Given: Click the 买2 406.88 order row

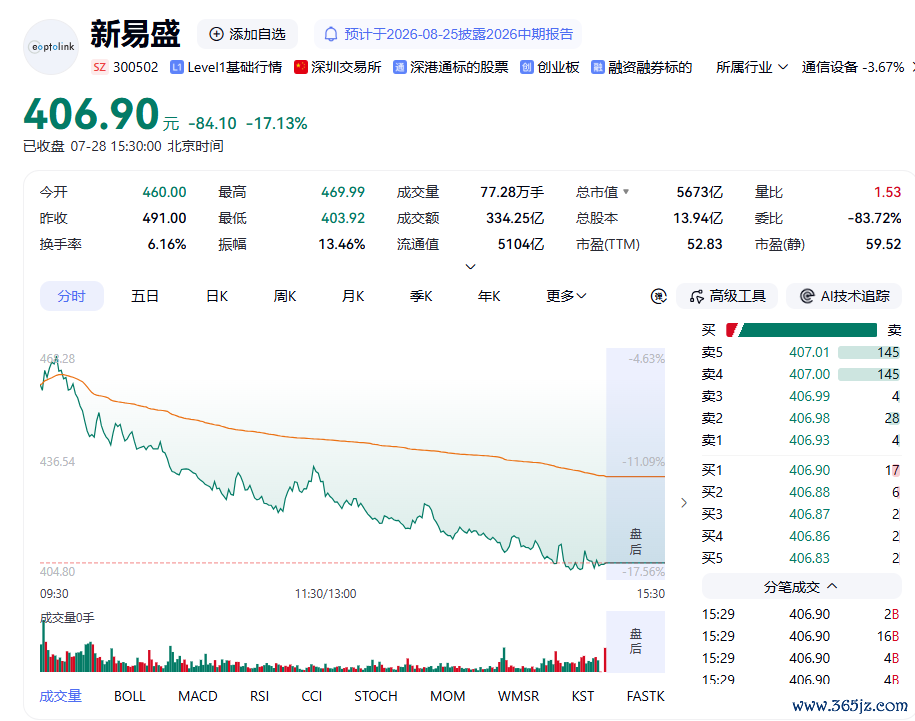Looking at the screenshot, I should coord(801,492).
